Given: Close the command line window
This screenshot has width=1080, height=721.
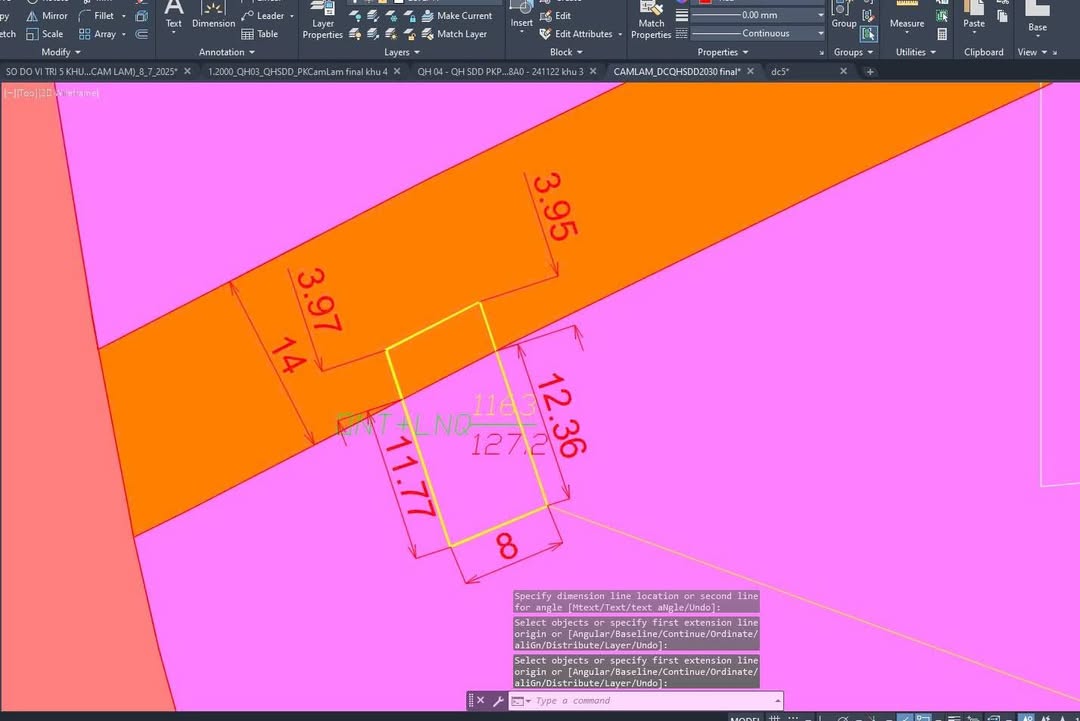Looking at the screenshot, I should click(480, 701).
